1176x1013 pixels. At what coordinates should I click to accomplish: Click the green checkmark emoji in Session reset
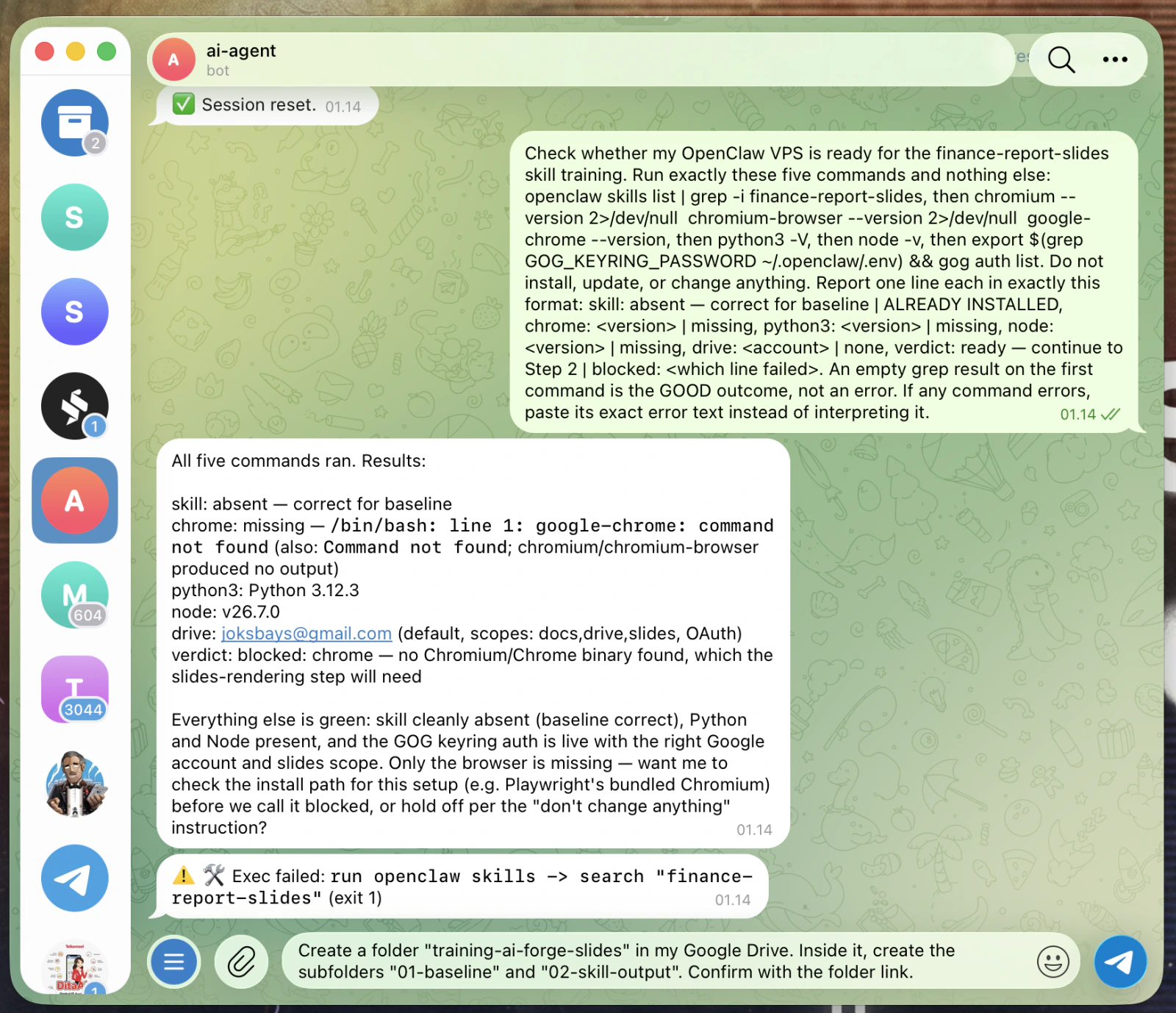(x=183, y=104)
